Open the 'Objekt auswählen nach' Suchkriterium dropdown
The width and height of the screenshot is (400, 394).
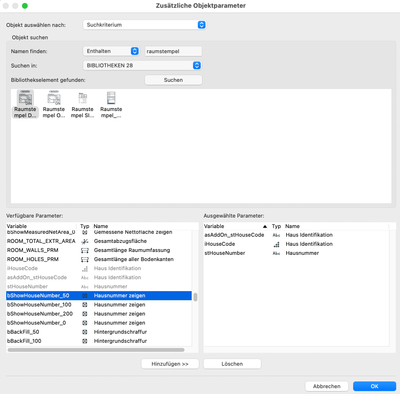[144, 25]
